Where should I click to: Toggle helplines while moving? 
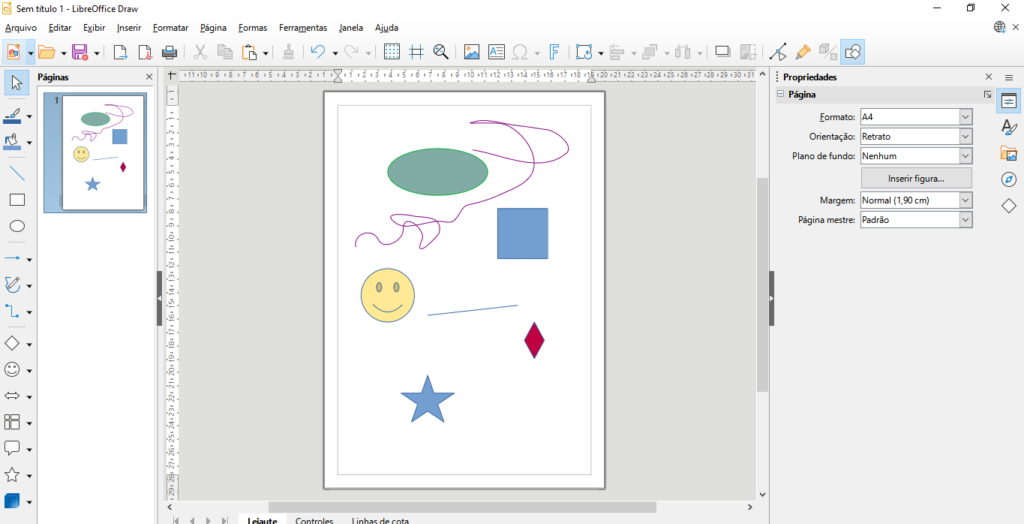[x=416, y=52]
